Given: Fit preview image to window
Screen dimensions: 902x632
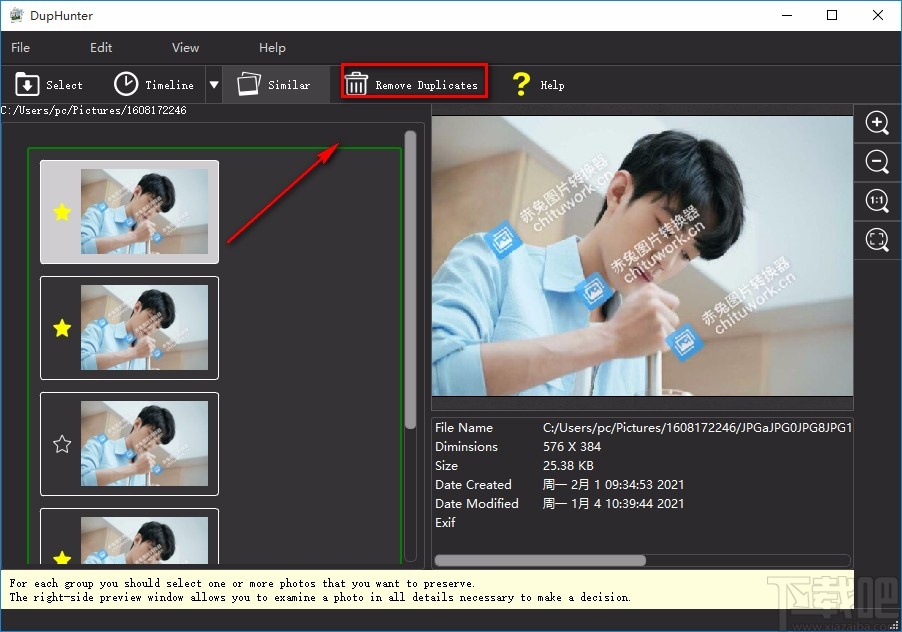Looking at the screenshot, I should click(x=877, y=240).
